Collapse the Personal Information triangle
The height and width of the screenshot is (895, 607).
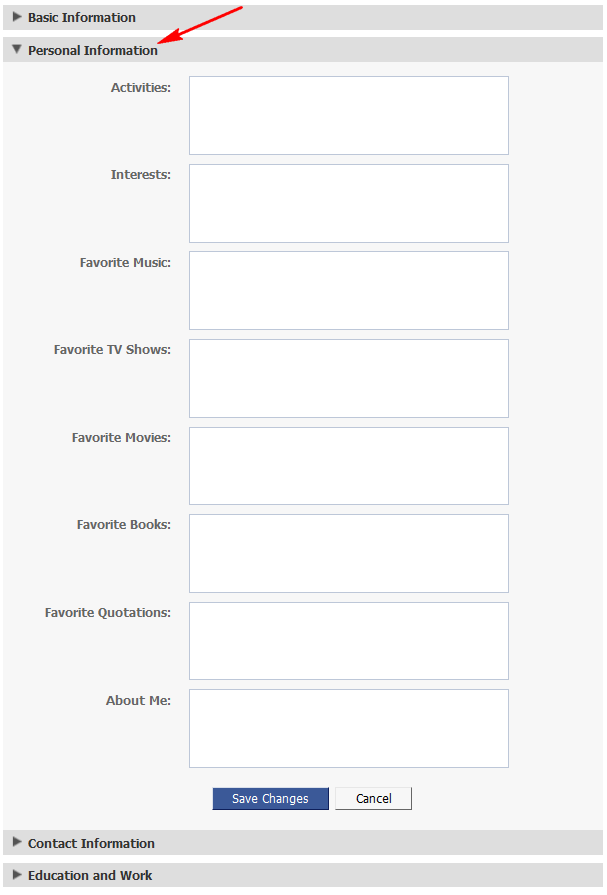pyautogui.click(x=17, y=50)
